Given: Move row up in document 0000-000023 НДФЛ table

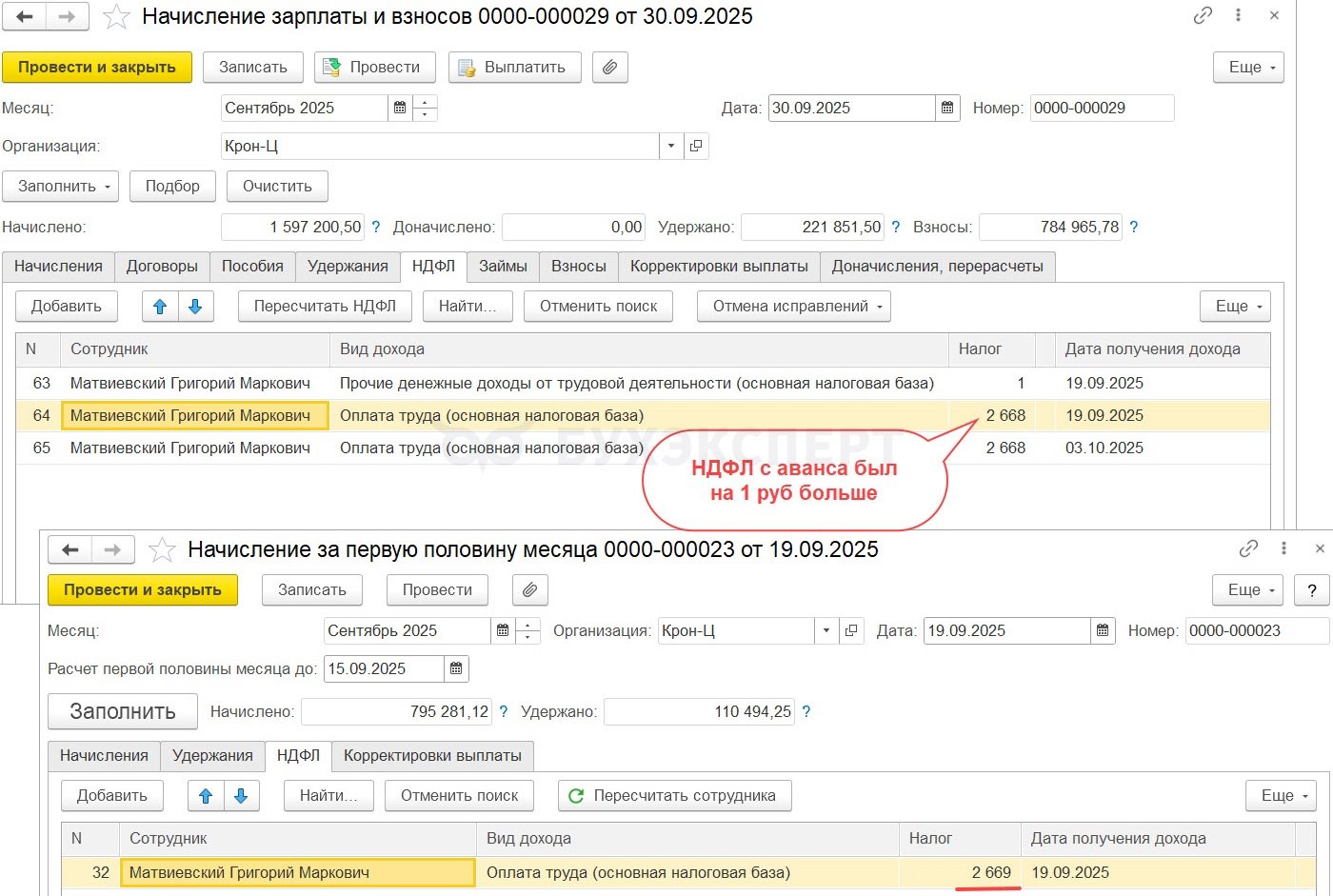Looking at the screenshot, I should click(206, 796).
